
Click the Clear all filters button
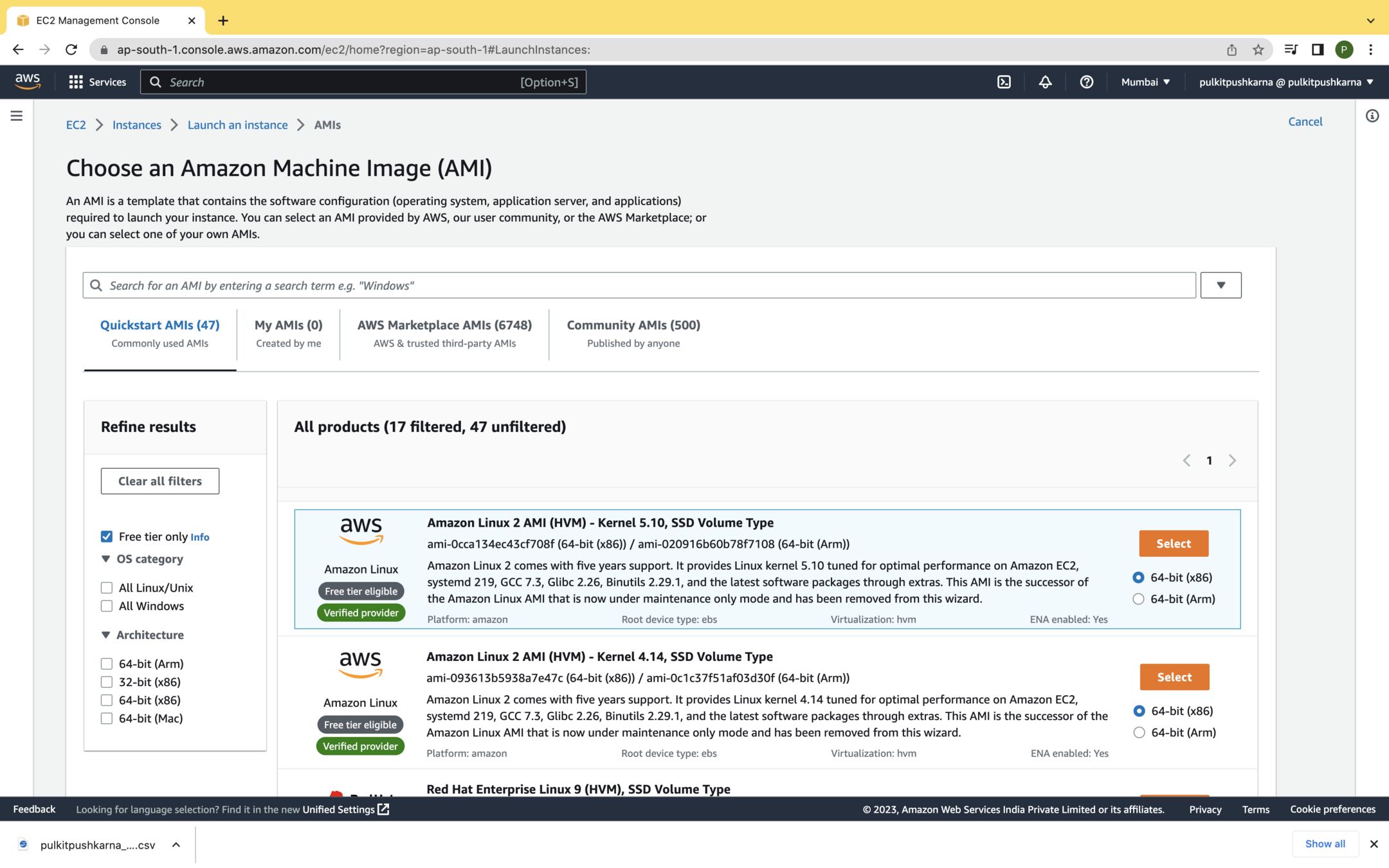point(159,481)
